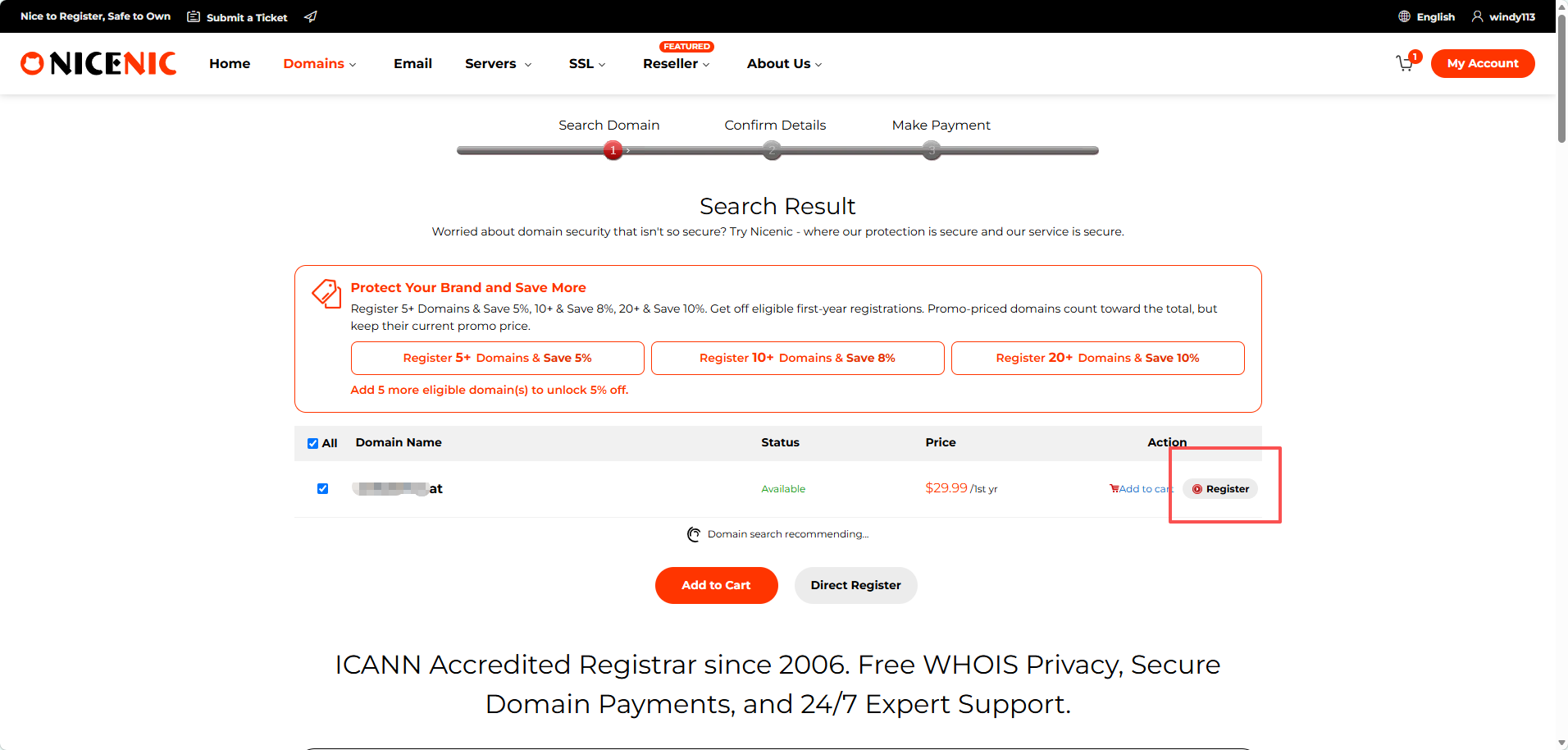Uncheck the All domains checkbox
Screen dimensions: 1568x750
tap(312, 443)
